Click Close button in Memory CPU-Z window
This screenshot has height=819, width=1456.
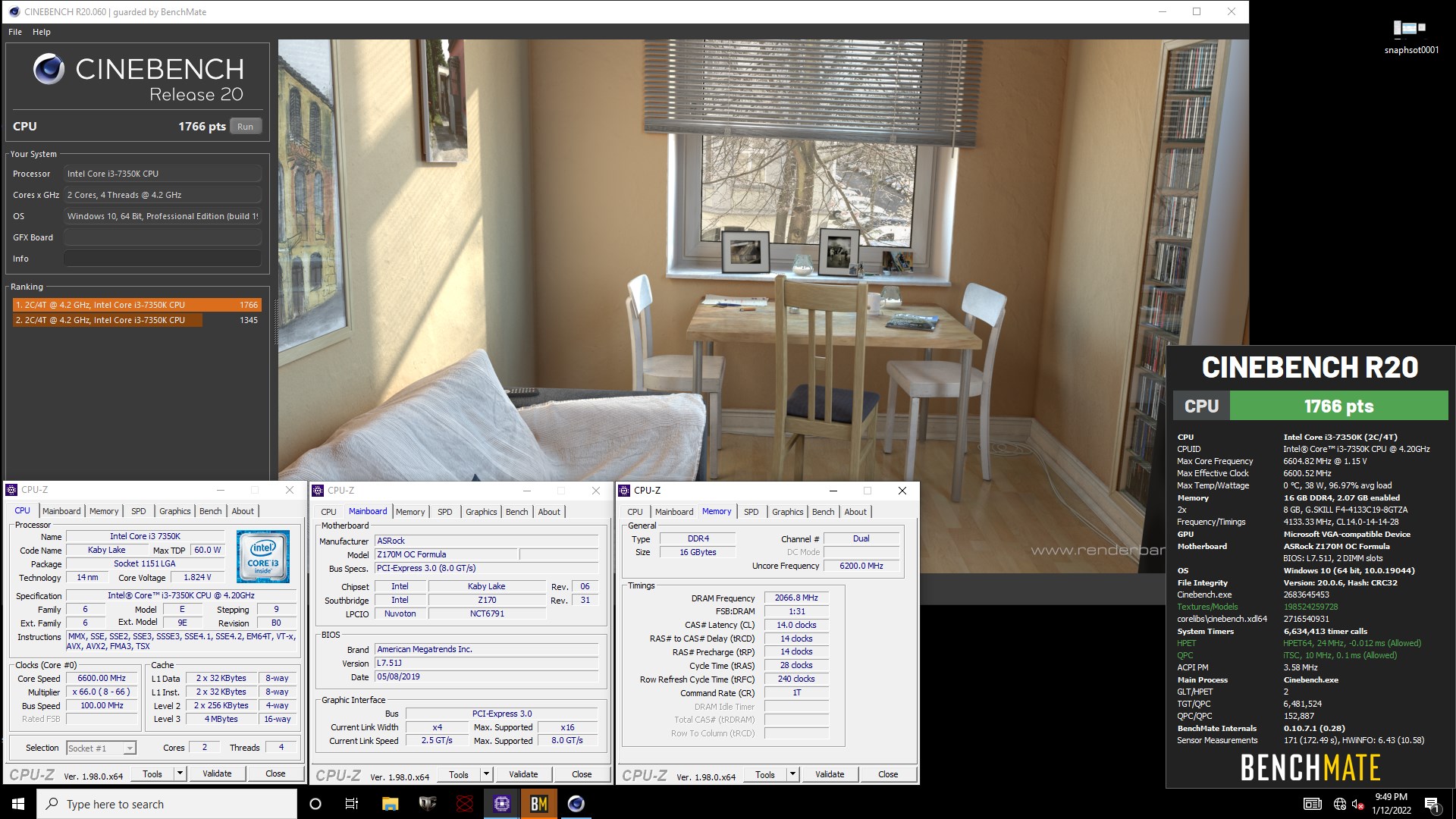coord(888,774)
